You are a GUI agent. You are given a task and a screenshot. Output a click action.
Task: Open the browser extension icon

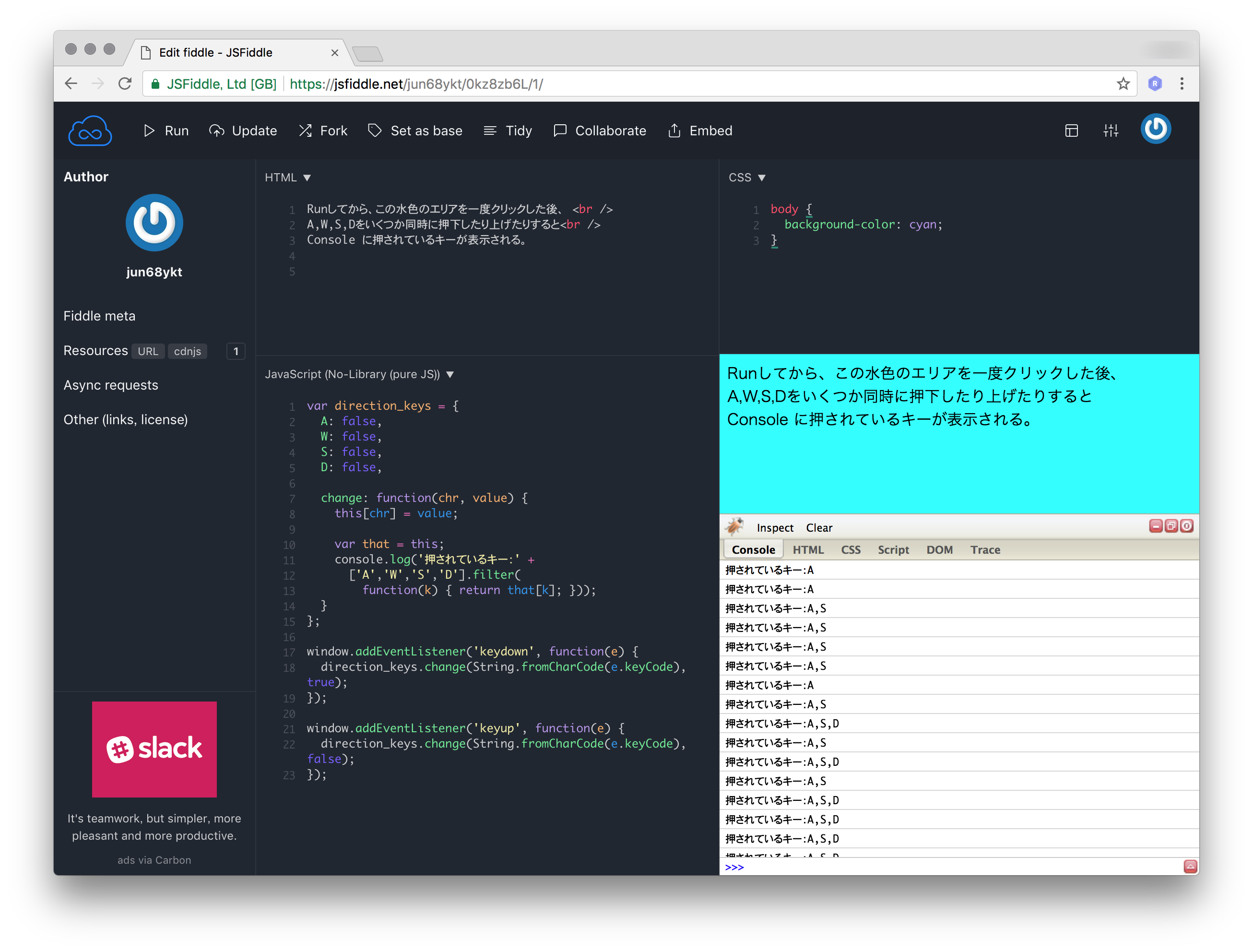point(1155,84)
